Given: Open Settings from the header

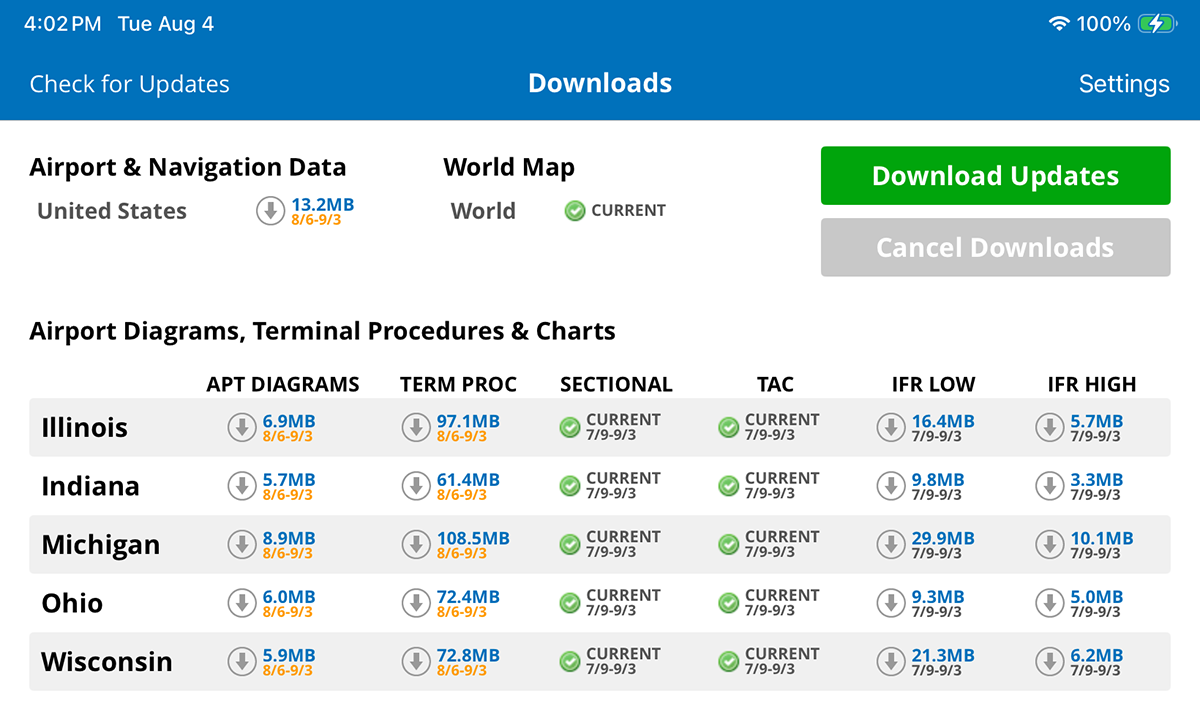Looking at the screenshot, I should pyautogui.click(x=1124, y=84).
